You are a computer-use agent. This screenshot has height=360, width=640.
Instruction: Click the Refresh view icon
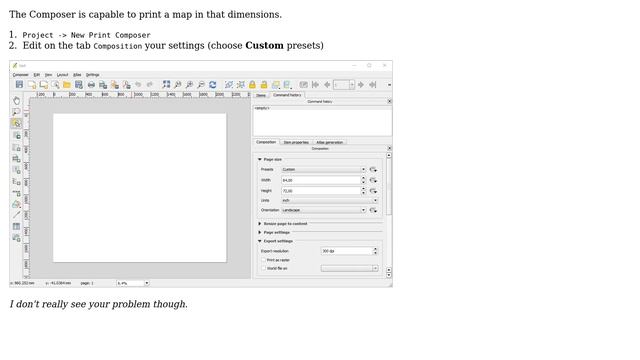213,84
